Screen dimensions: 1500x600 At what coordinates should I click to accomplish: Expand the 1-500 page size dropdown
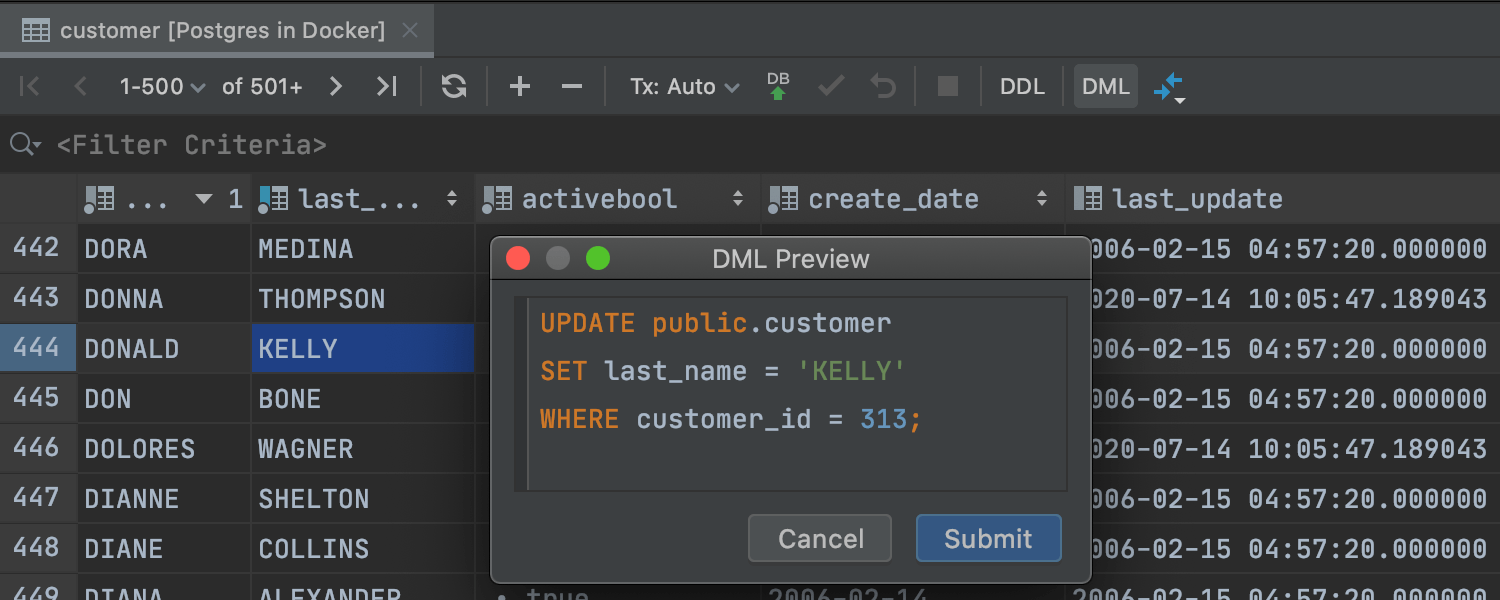(x=162, y=87)
